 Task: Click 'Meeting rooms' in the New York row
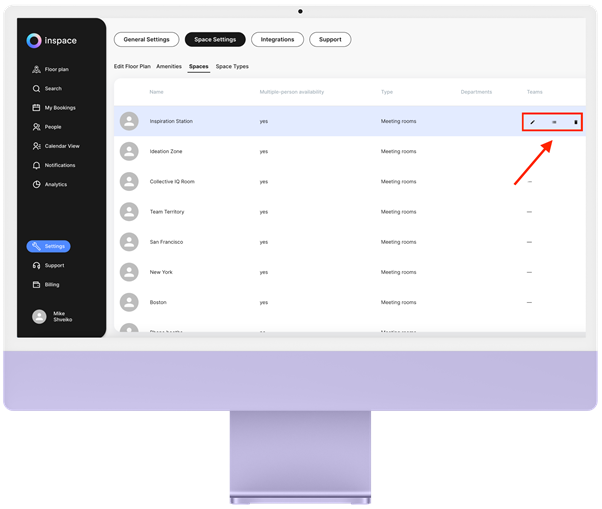[x=399, y=272]
